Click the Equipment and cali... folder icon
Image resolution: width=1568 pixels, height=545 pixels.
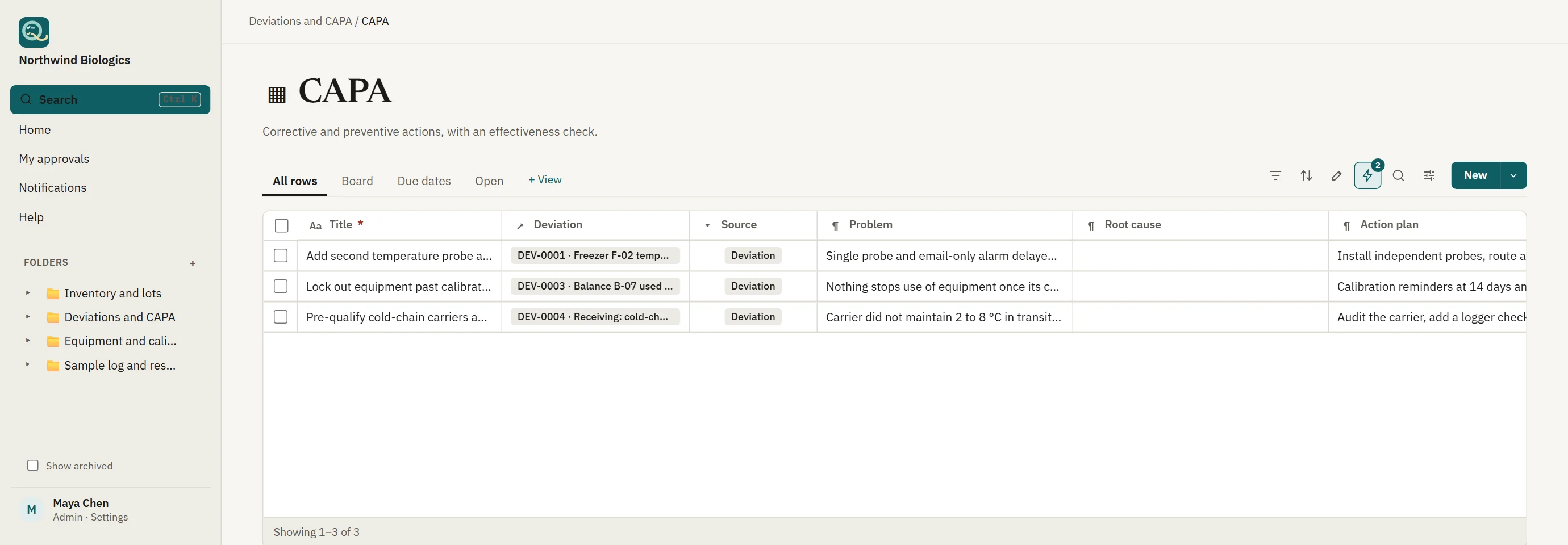point(53,341)
